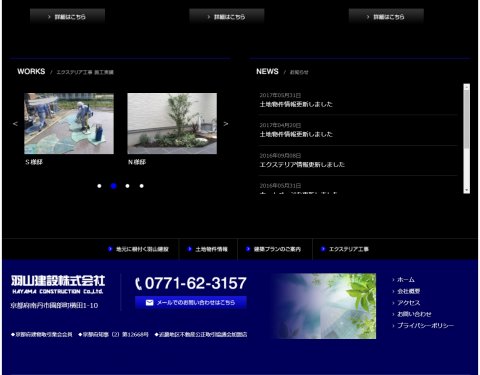The height and width of the screenshot is (375, 480).
Task: Open the 土地物件情報 footer menu item
Action: point(208,249)
